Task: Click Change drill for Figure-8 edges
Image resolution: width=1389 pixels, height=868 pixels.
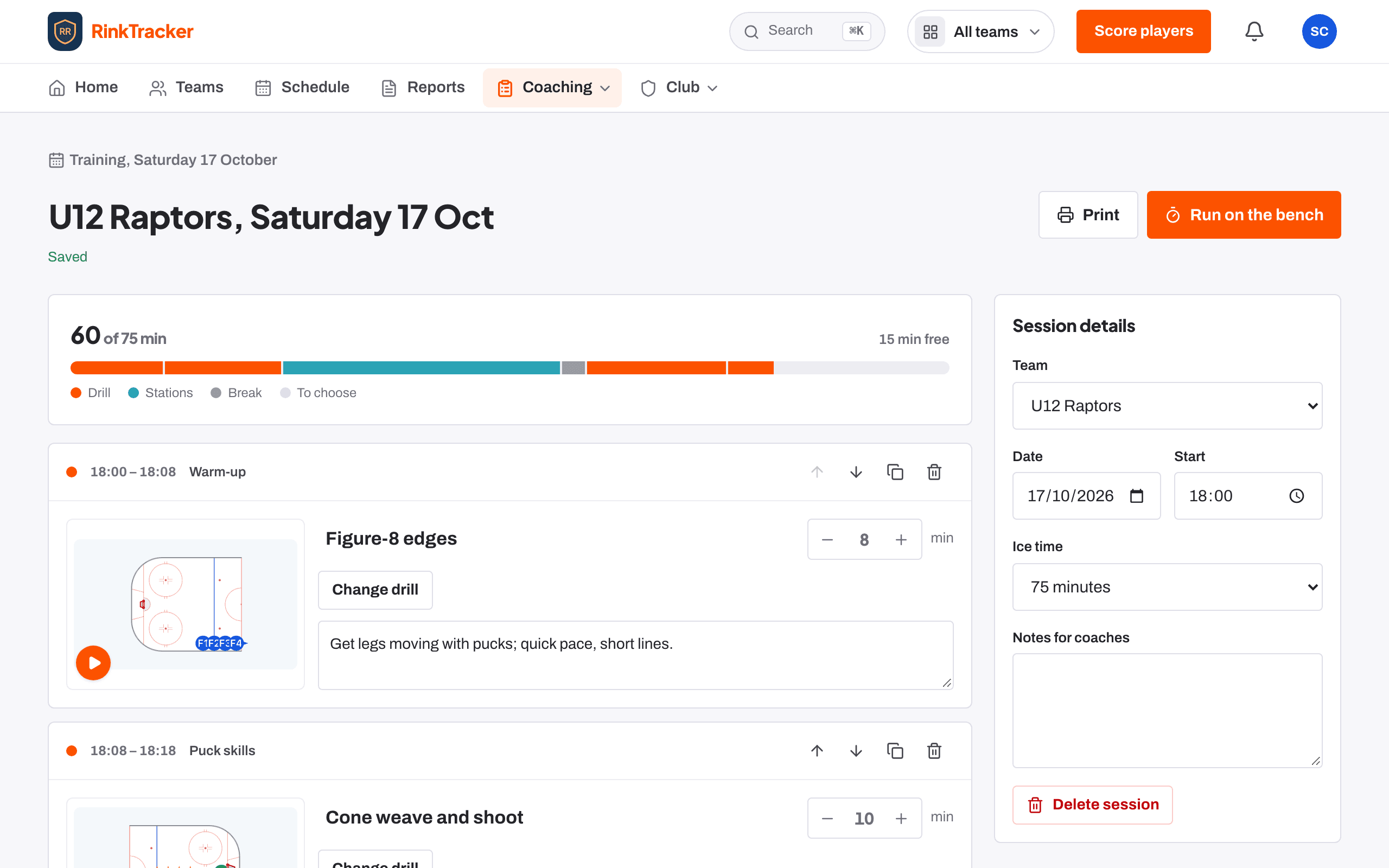Action: click(375, 590)
